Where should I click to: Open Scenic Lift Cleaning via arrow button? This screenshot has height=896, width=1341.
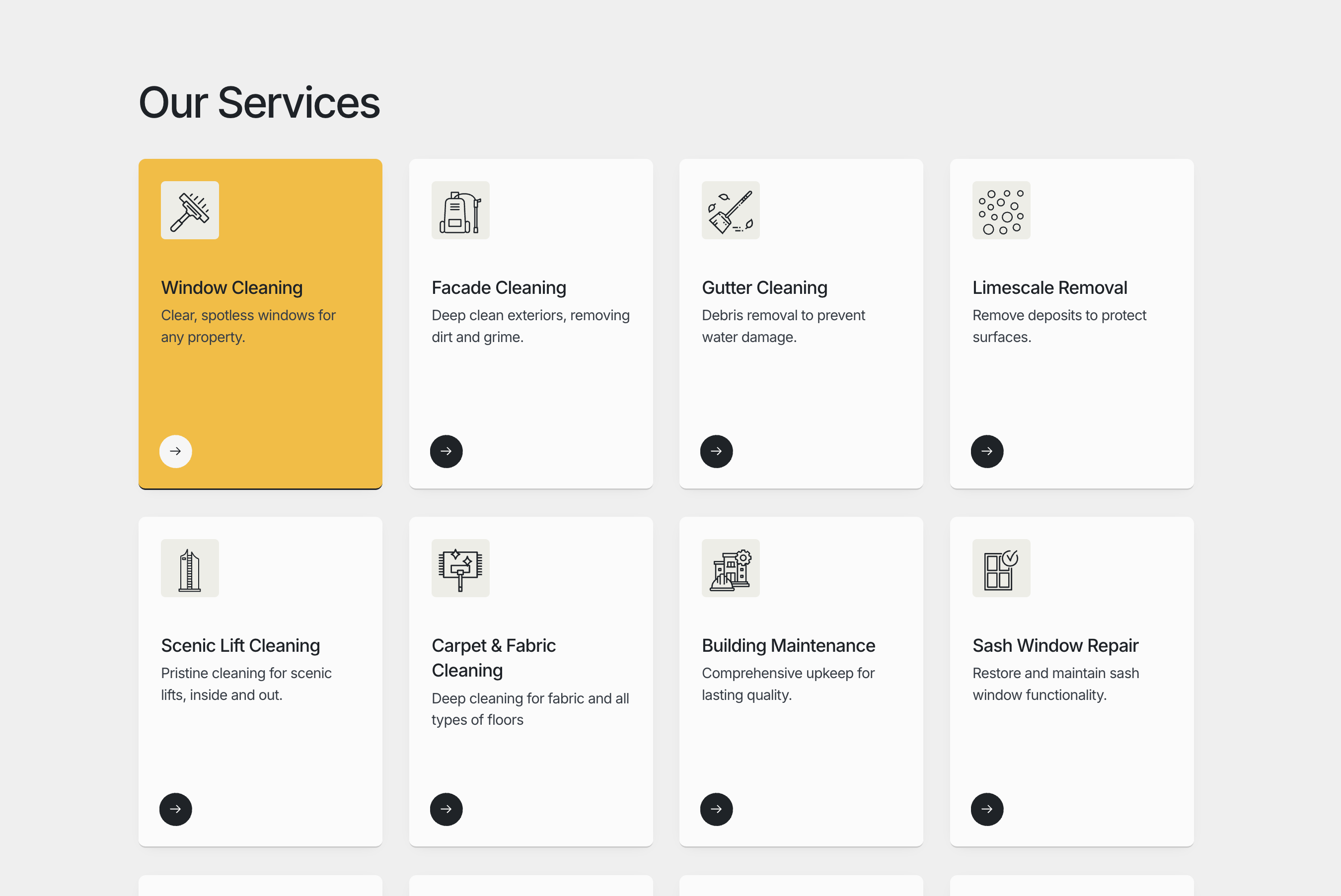pos(175,809)
